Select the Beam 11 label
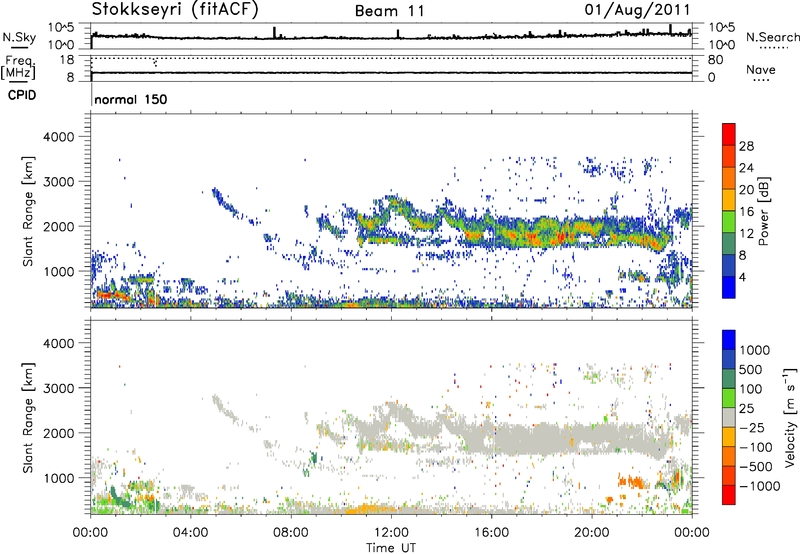The image size is (800, 554). 390,11
